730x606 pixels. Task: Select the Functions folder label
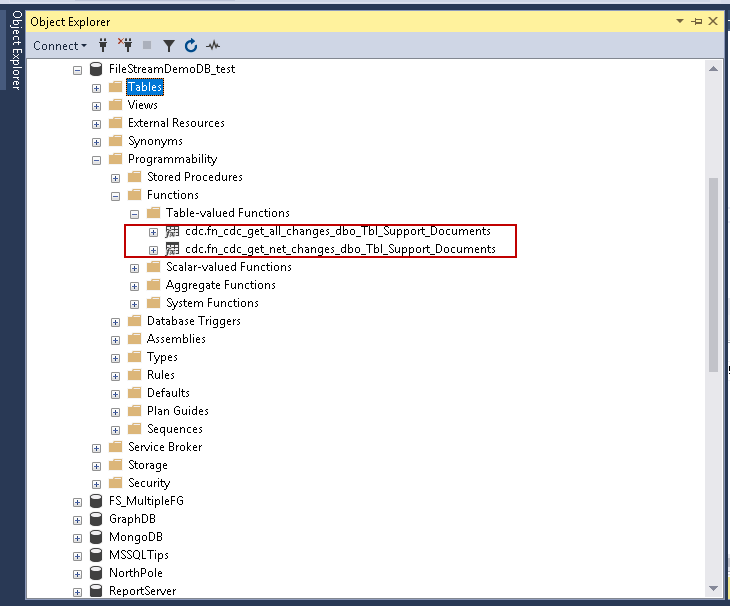click(173, 195)
